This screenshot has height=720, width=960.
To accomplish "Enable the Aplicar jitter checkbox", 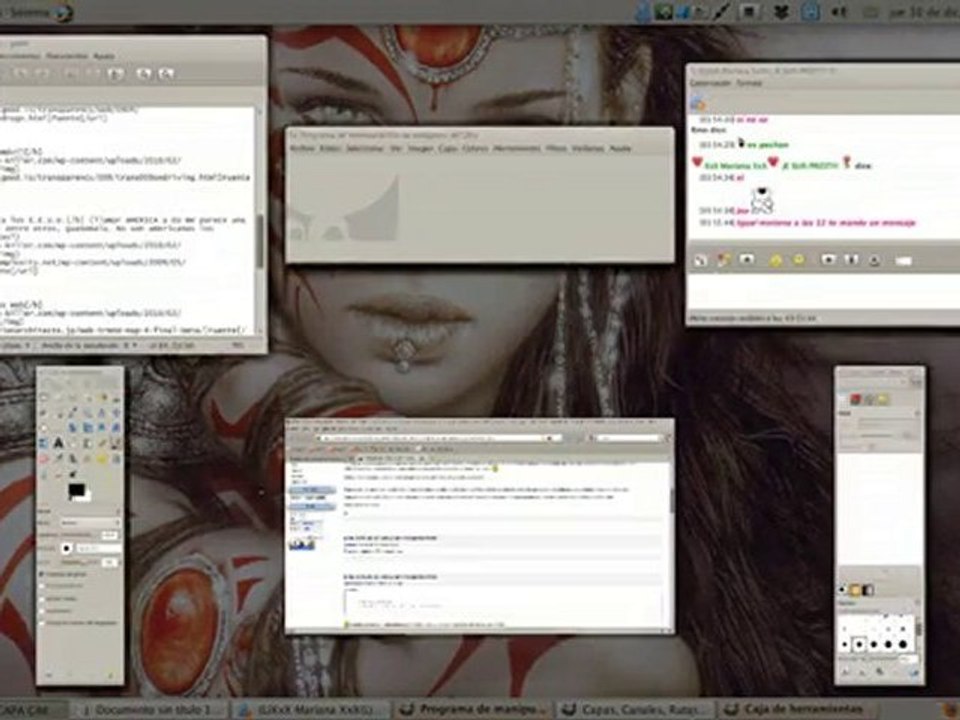I will click(41, 599).
